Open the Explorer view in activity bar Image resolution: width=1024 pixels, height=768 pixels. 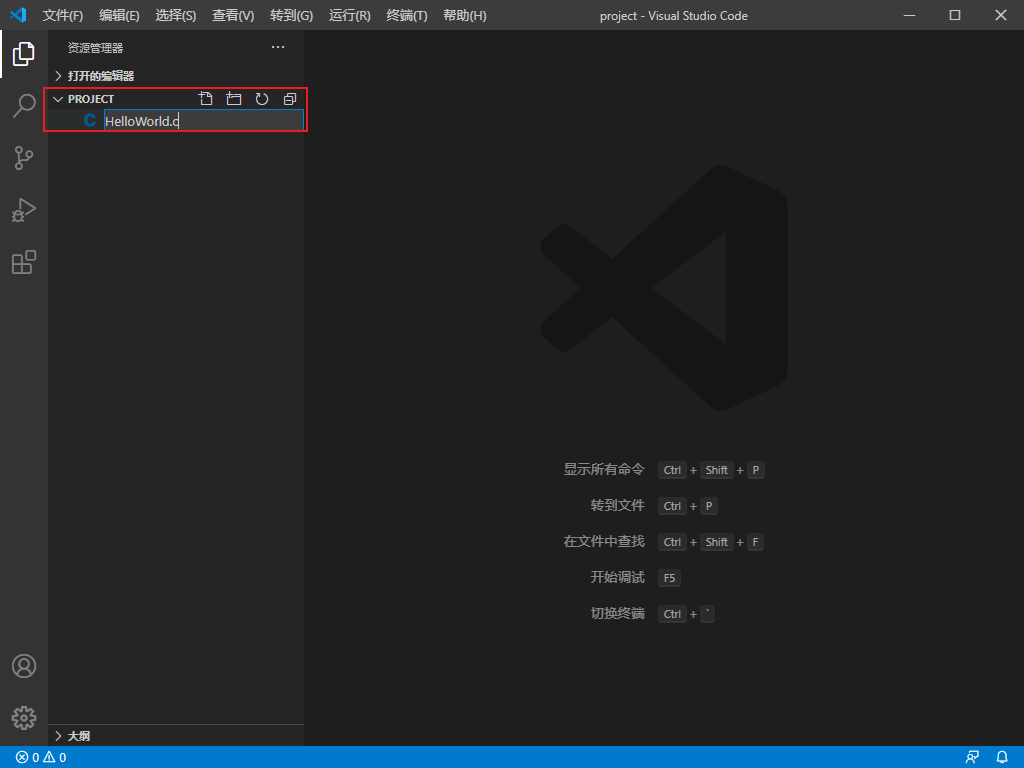[x=24, y=54]
